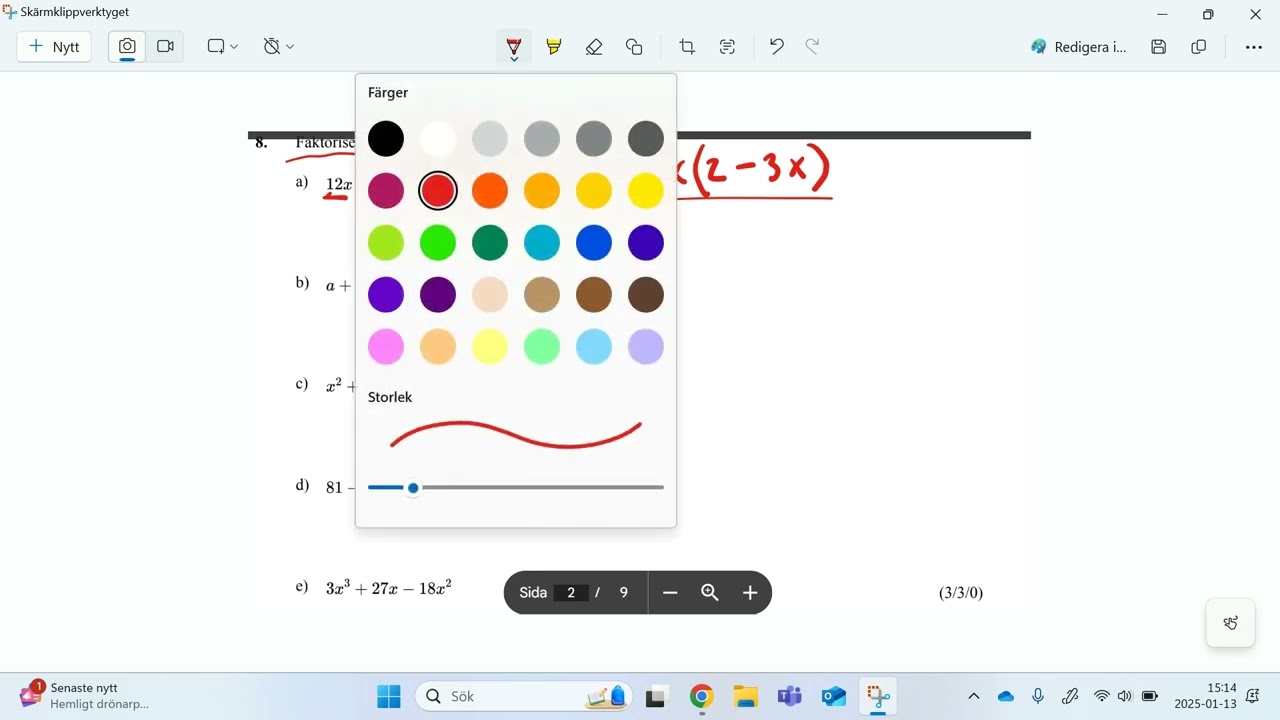Image resolution: width=1280 pixels, height=720 pixels.
Task: Open Wi-Fi network settings
Action: pos(1102,697)
